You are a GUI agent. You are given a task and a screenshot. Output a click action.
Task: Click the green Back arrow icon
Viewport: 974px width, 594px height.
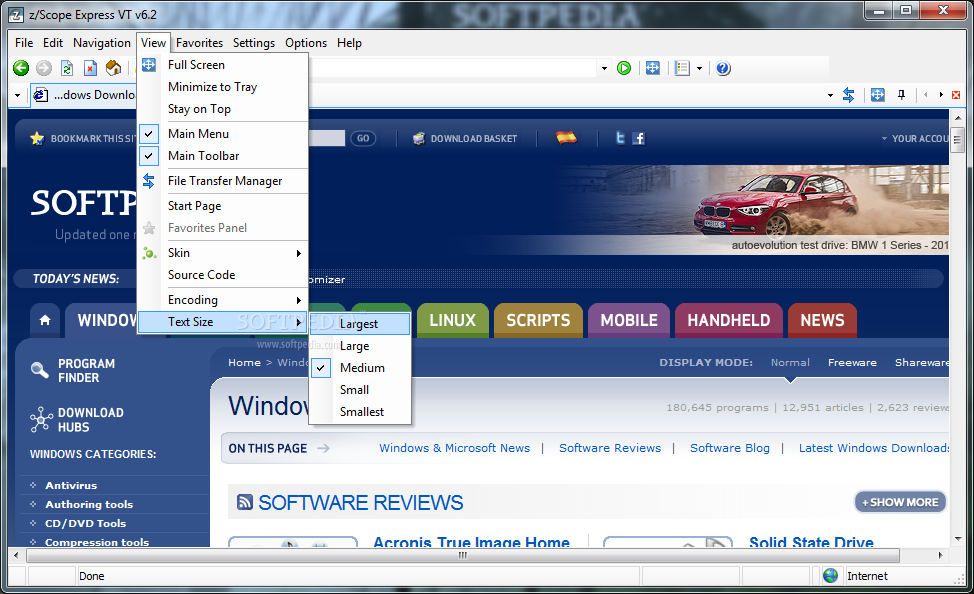(20, 68)
